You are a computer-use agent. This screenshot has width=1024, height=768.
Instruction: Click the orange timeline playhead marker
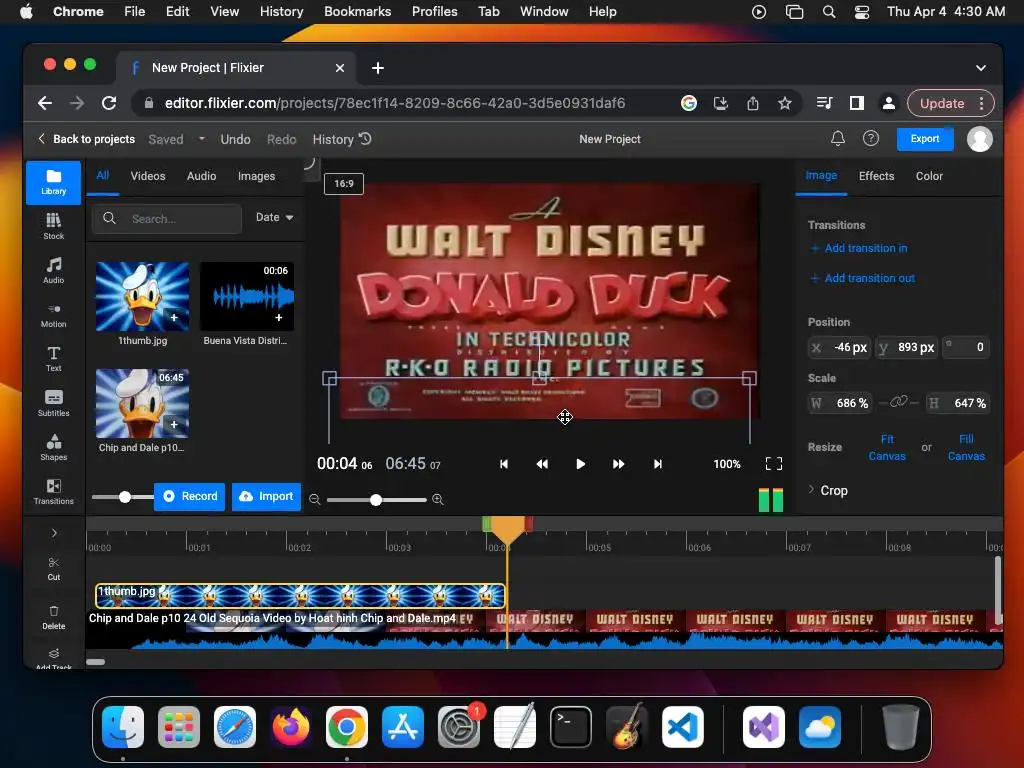(507, 530)
